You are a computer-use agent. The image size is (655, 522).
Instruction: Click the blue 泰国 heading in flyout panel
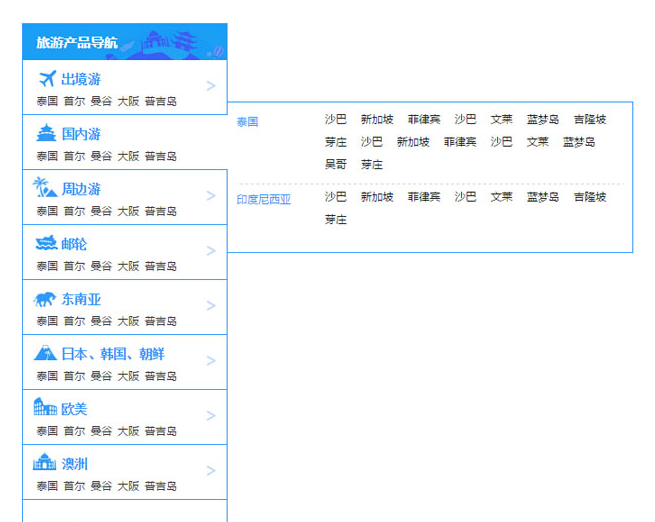click(247, 122)
